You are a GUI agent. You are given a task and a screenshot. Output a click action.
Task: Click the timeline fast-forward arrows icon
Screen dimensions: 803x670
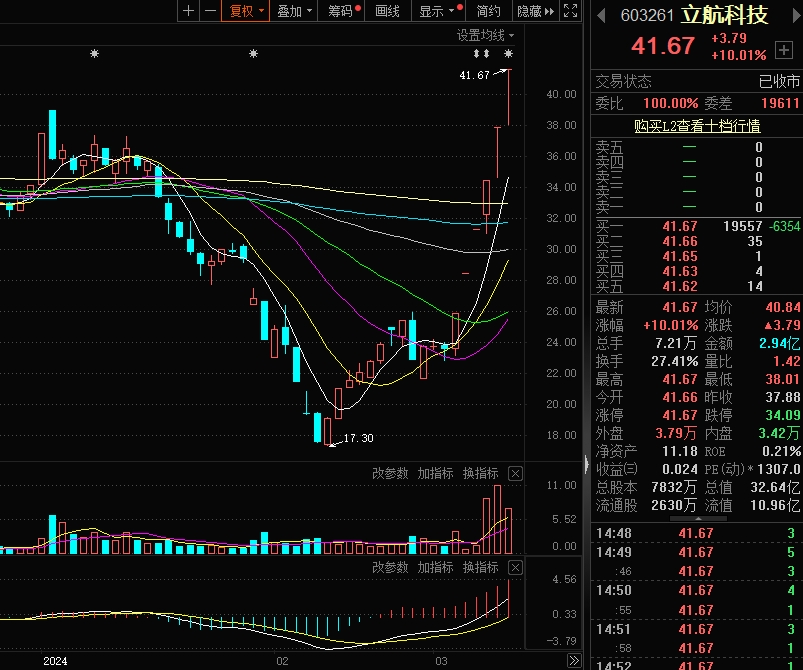click(574, 660)
